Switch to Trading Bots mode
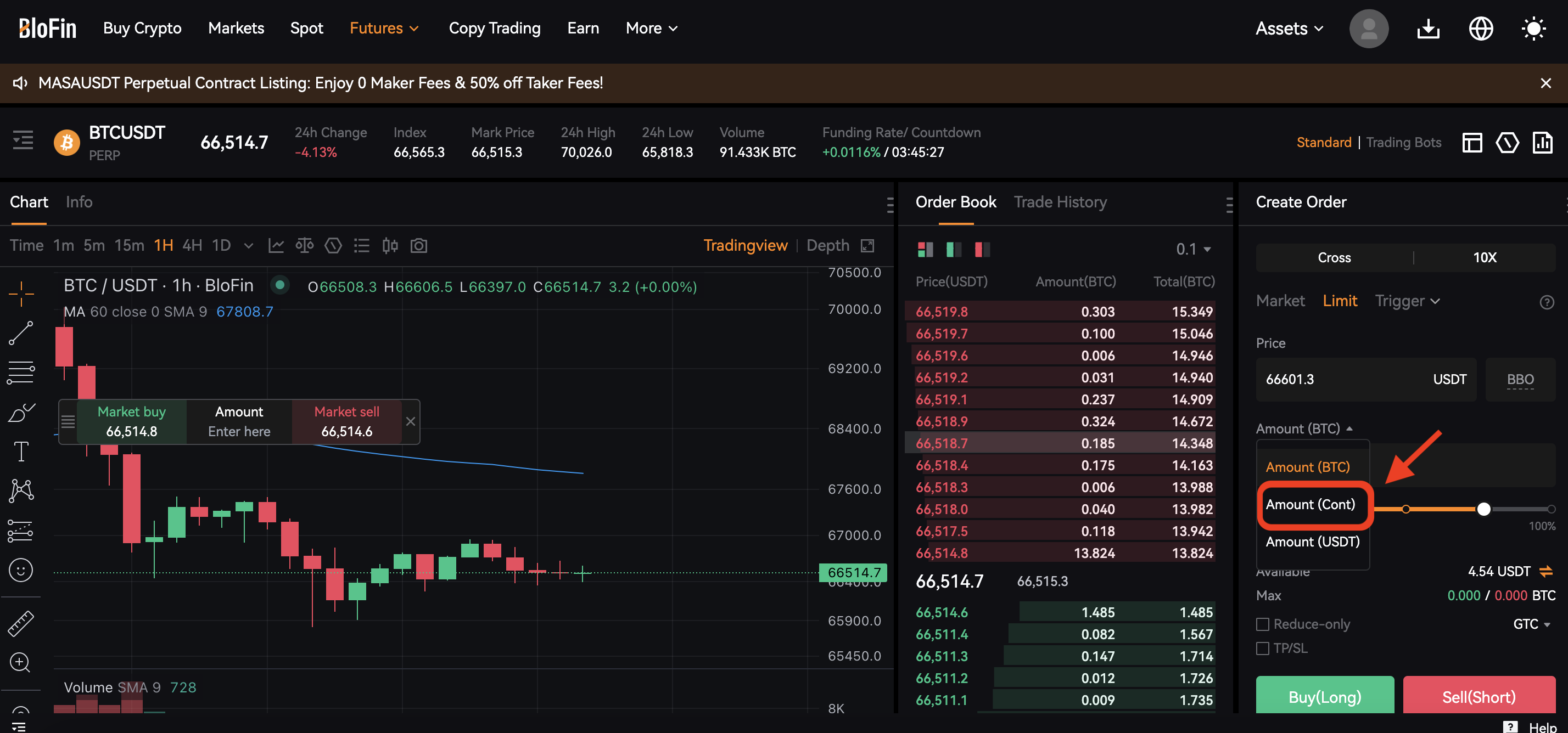Viewport: 1568px width, 733px height. (x=1403, y=142)
